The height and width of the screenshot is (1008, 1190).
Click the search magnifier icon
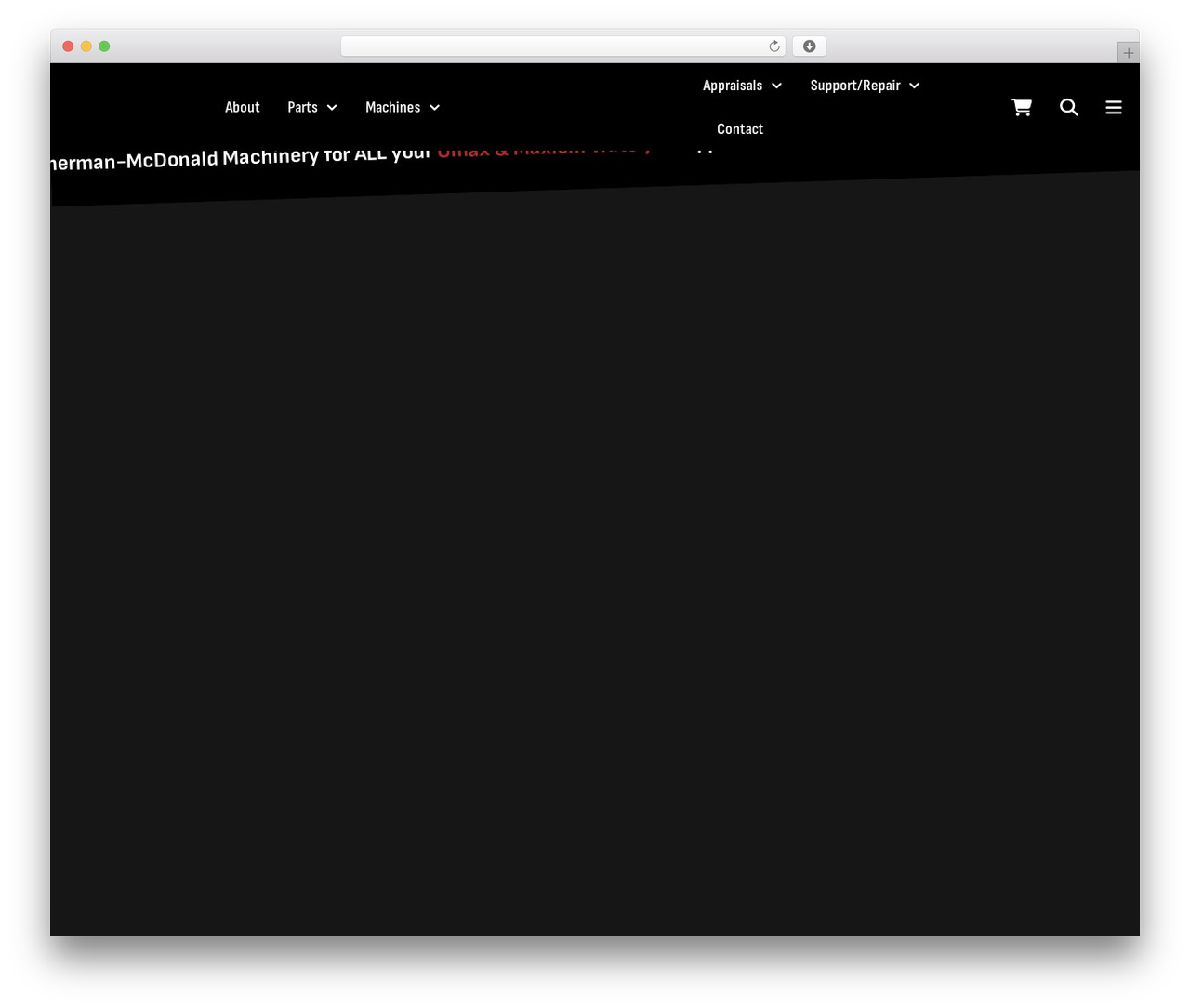click(x=1069, y=108)
